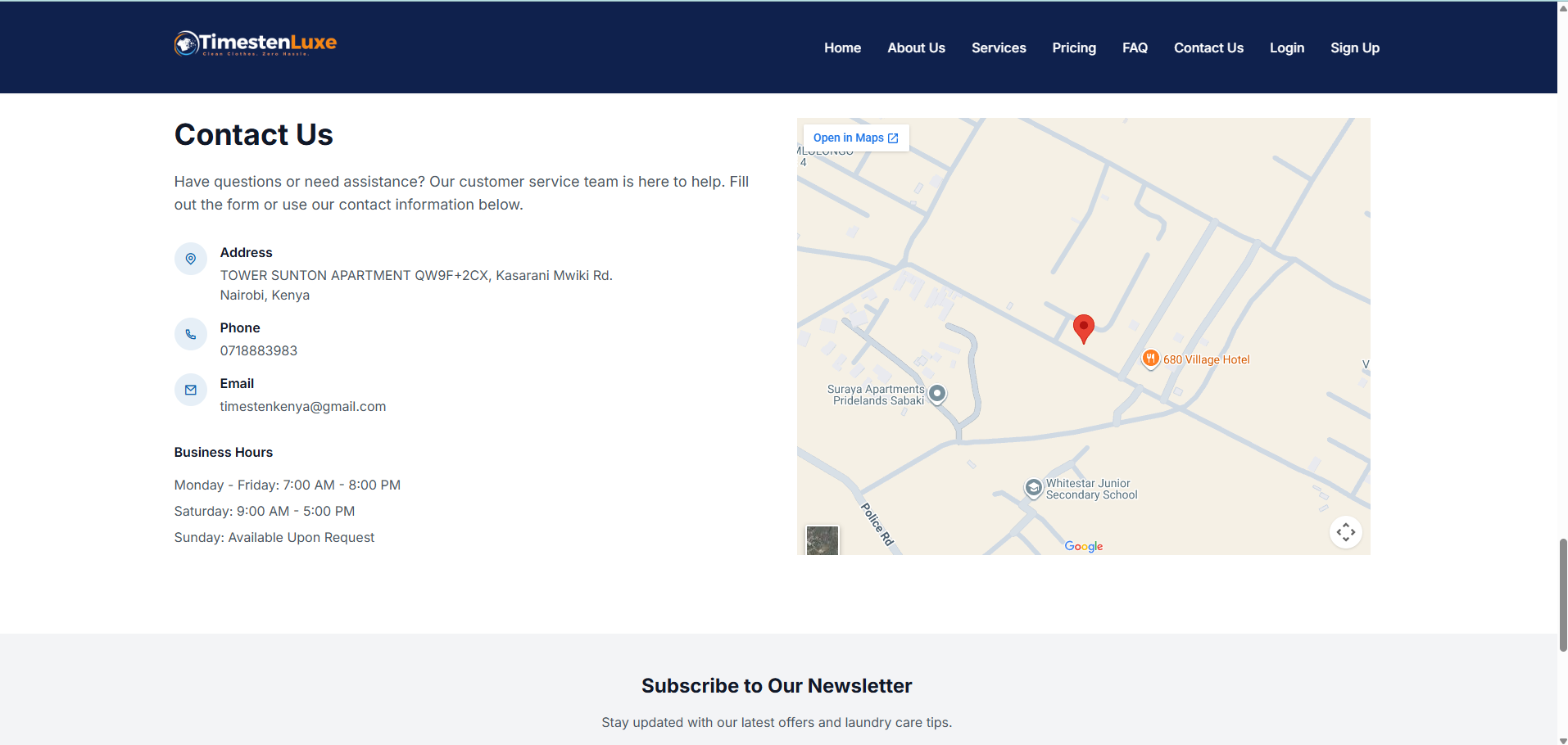
Task: Select the 680 Village Hotel restaurant marker
Action: click(1151, 359)
